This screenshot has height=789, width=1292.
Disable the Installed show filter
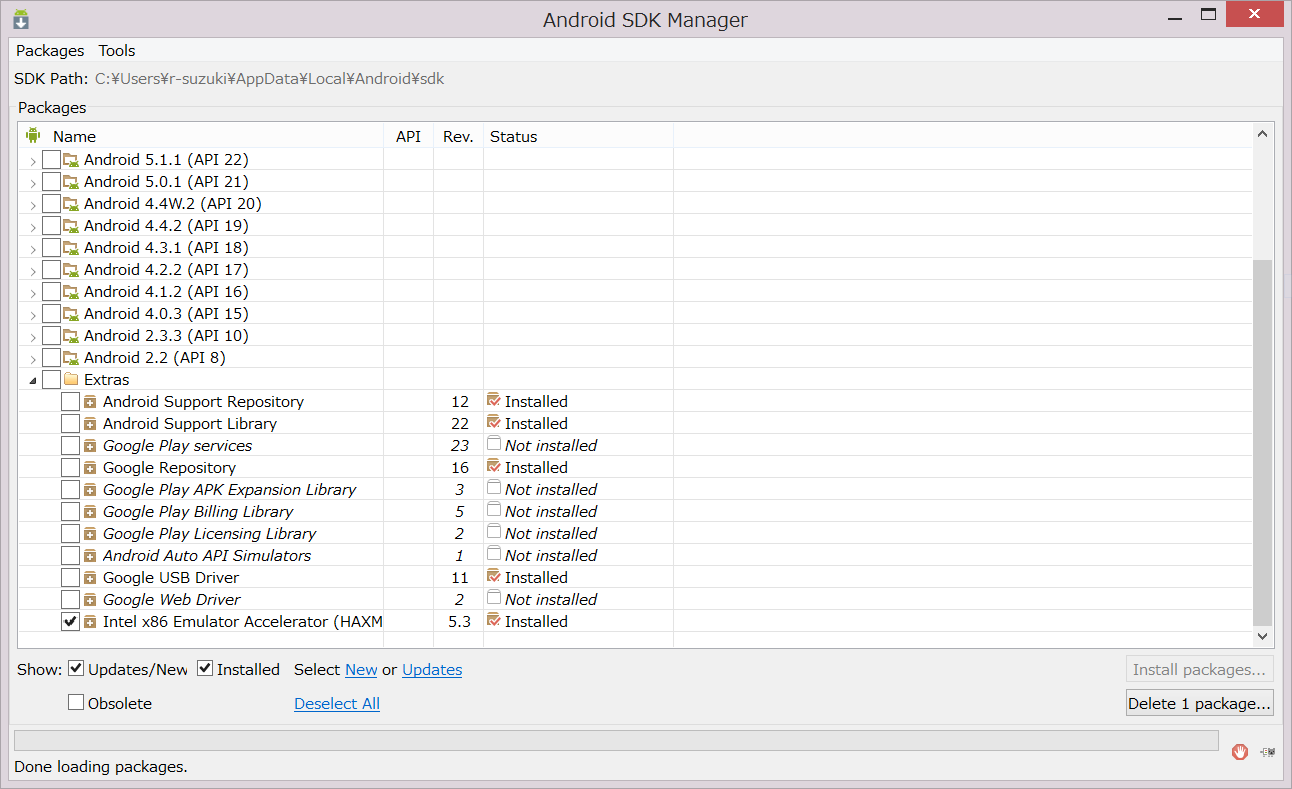tap(204, 668)
